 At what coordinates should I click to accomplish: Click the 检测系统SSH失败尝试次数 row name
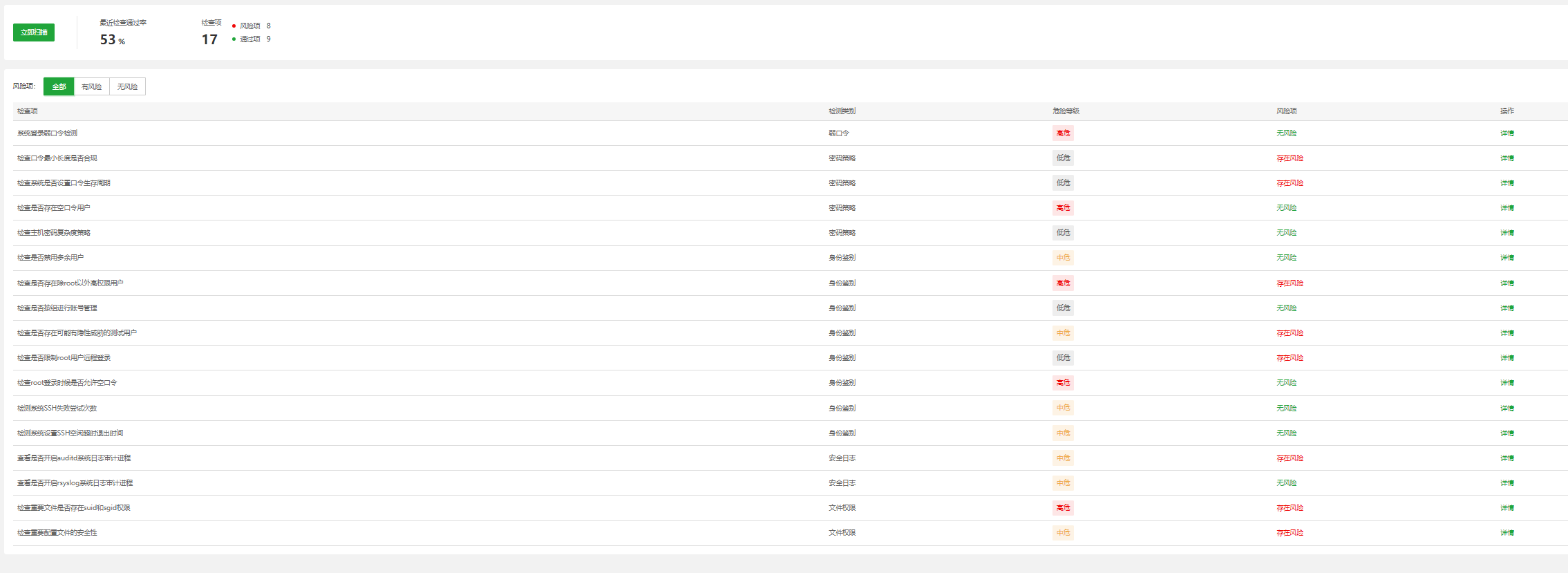click(57, 408)
